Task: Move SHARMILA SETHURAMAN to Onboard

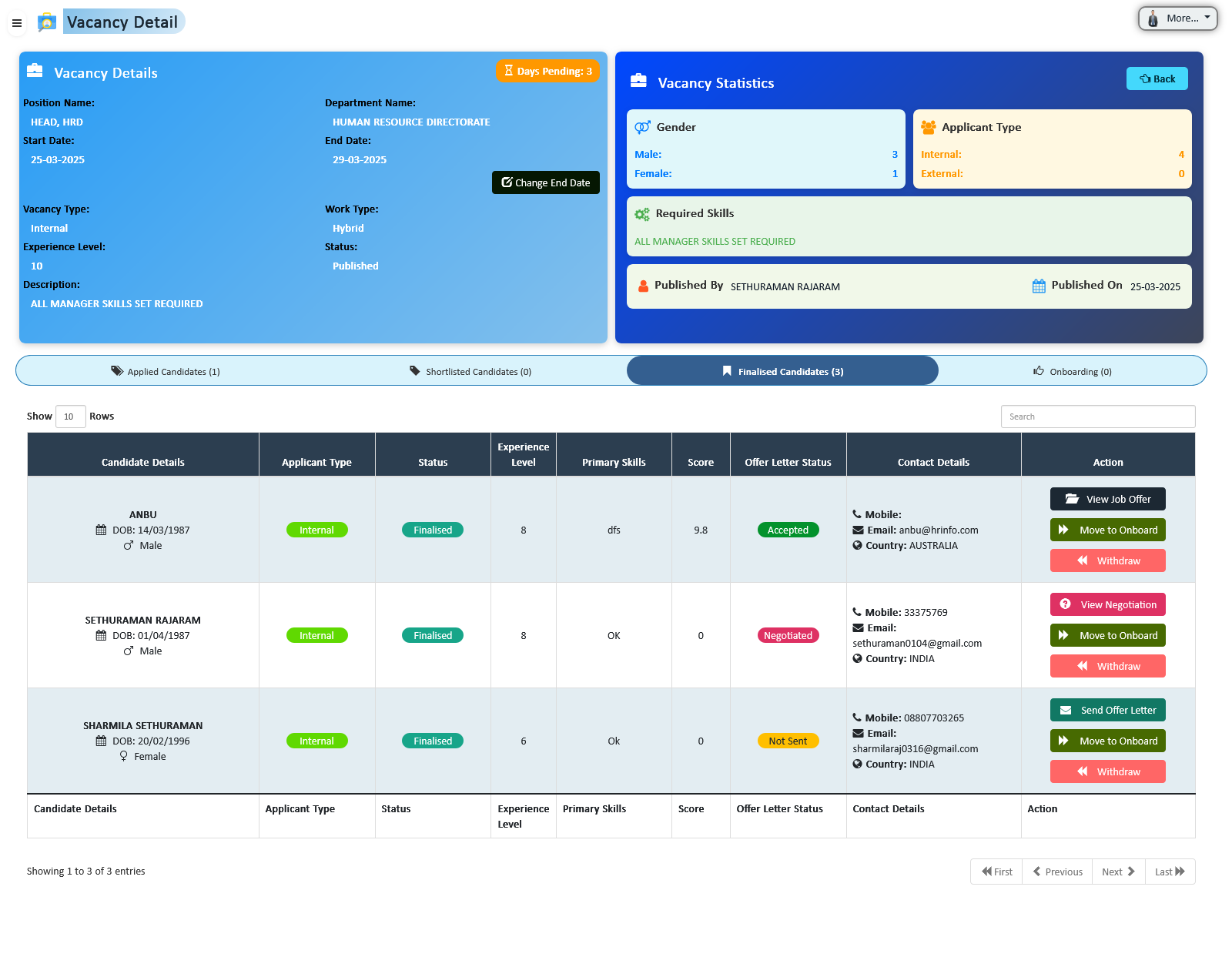Action: 1107,741
